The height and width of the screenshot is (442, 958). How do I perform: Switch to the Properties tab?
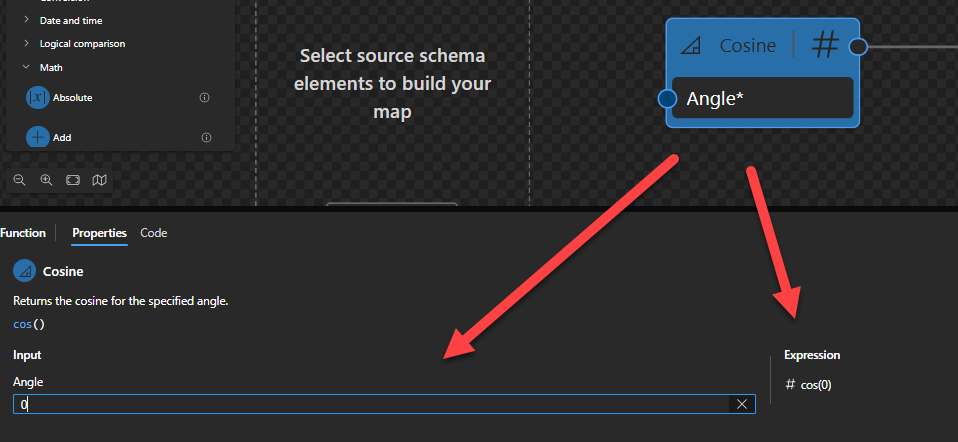[x=99, y=233]
